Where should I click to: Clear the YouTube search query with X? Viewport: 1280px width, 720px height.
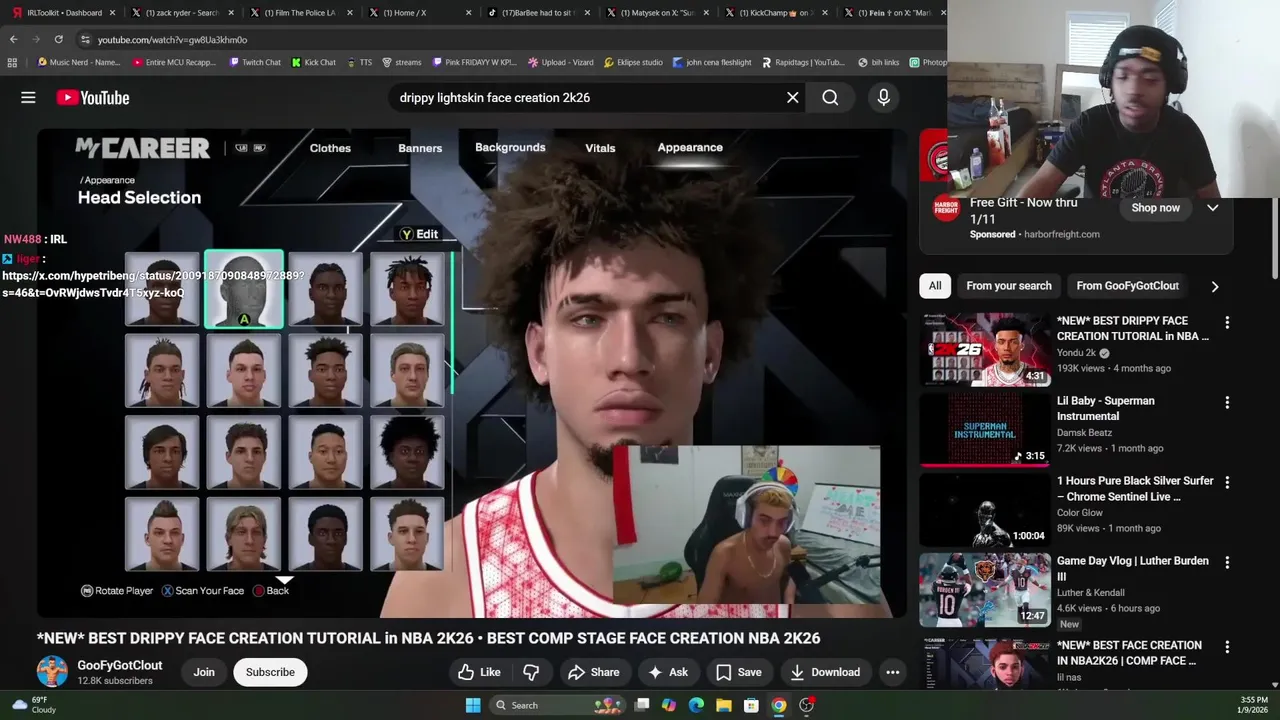coord(792,97)
